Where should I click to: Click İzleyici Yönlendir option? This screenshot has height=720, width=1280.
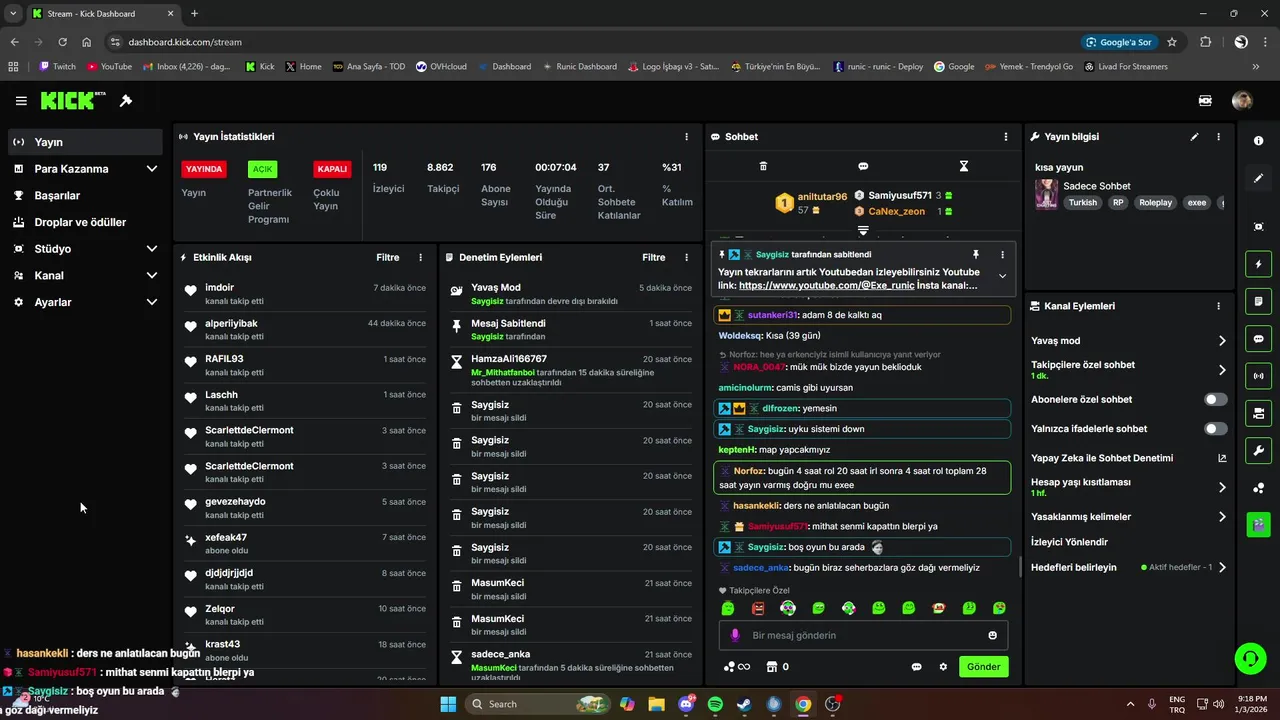(x=1069, y=542)
